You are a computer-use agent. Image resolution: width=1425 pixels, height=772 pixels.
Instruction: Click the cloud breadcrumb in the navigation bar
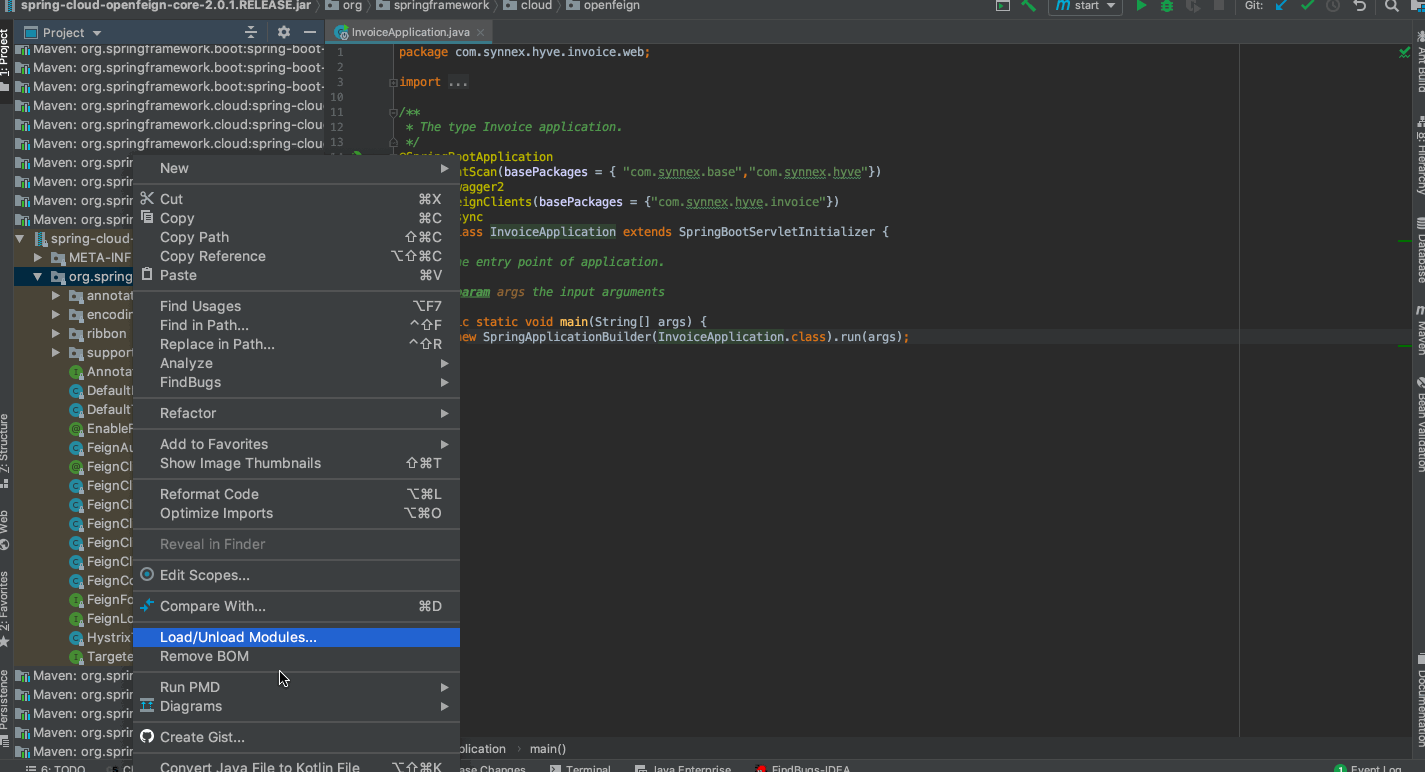tap(528, 6)
